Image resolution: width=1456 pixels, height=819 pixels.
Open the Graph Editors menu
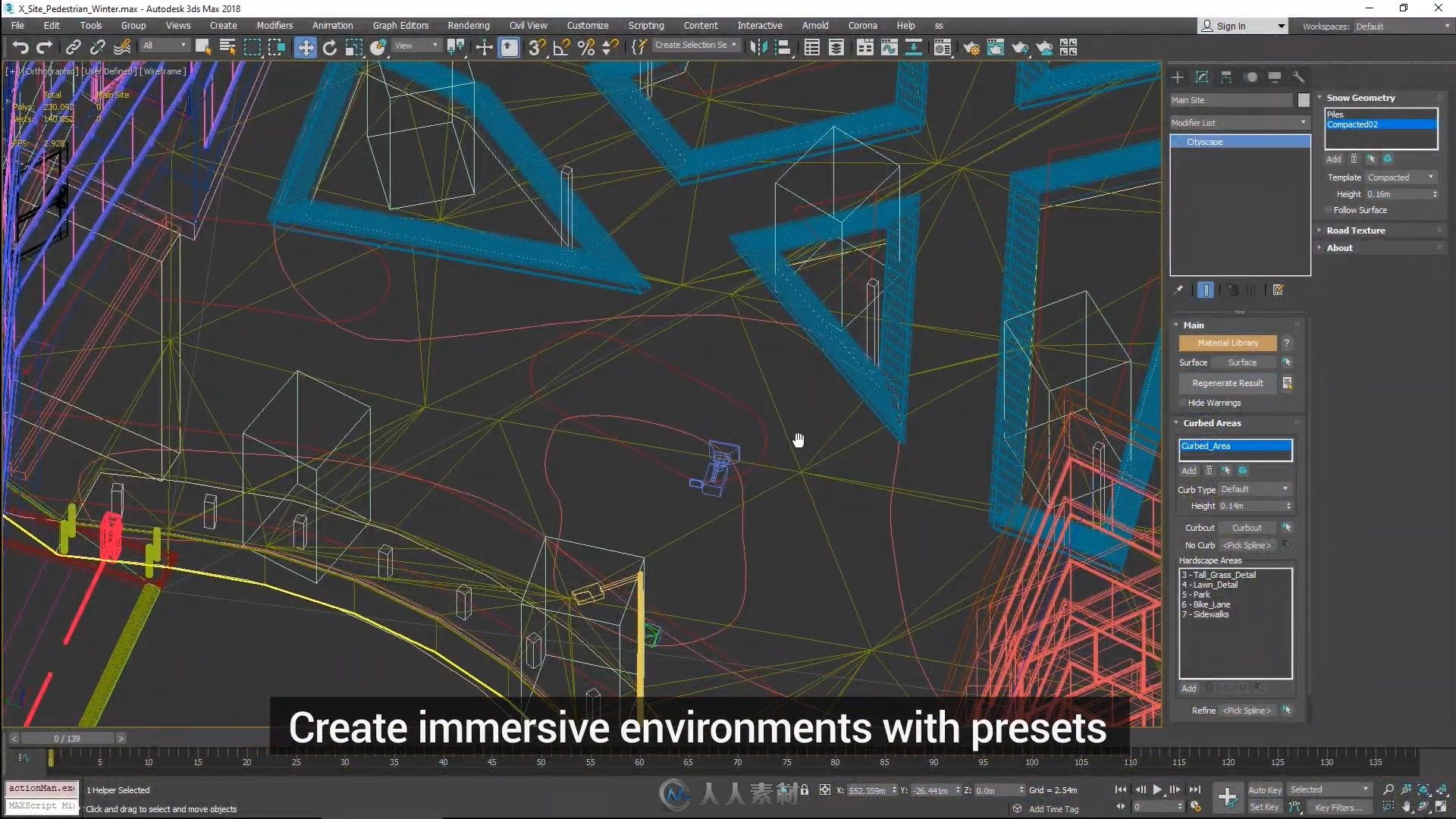tap(400, 25)
